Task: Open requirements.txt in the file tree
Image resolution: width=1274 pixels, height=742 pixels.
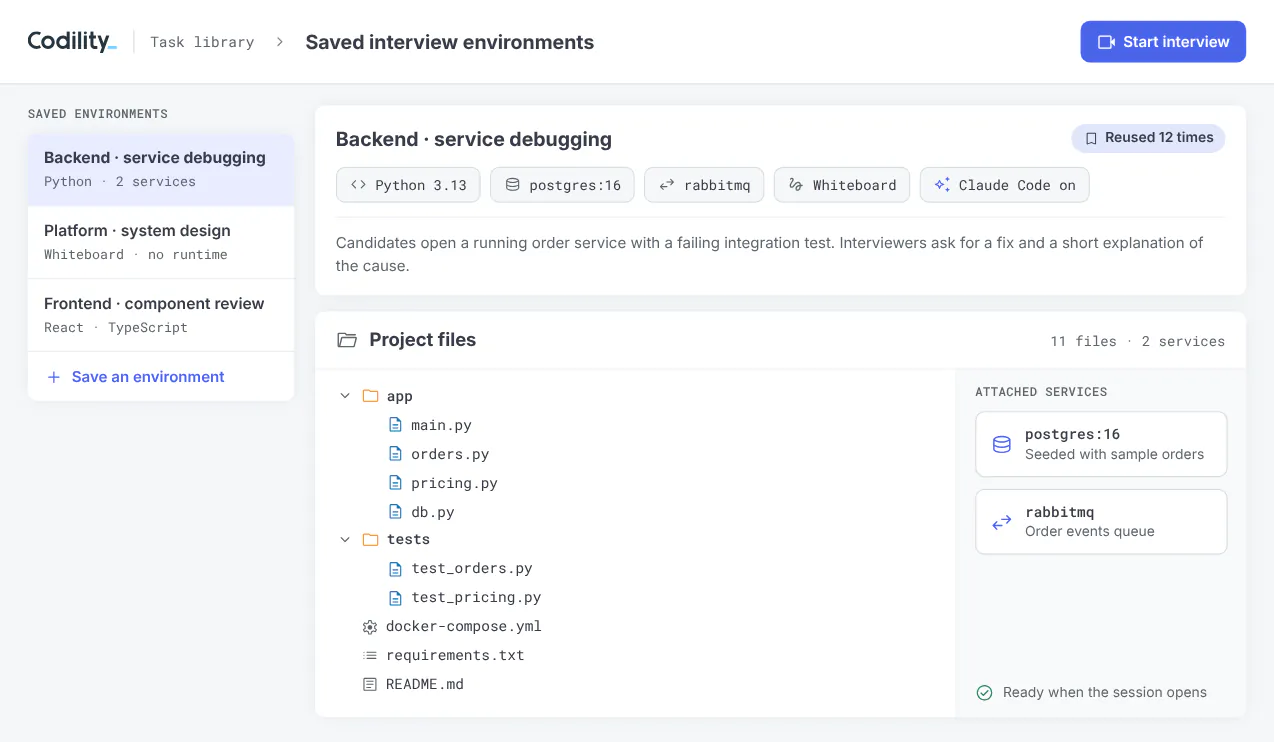Action: pyautogui.click(x=455, y=655)
